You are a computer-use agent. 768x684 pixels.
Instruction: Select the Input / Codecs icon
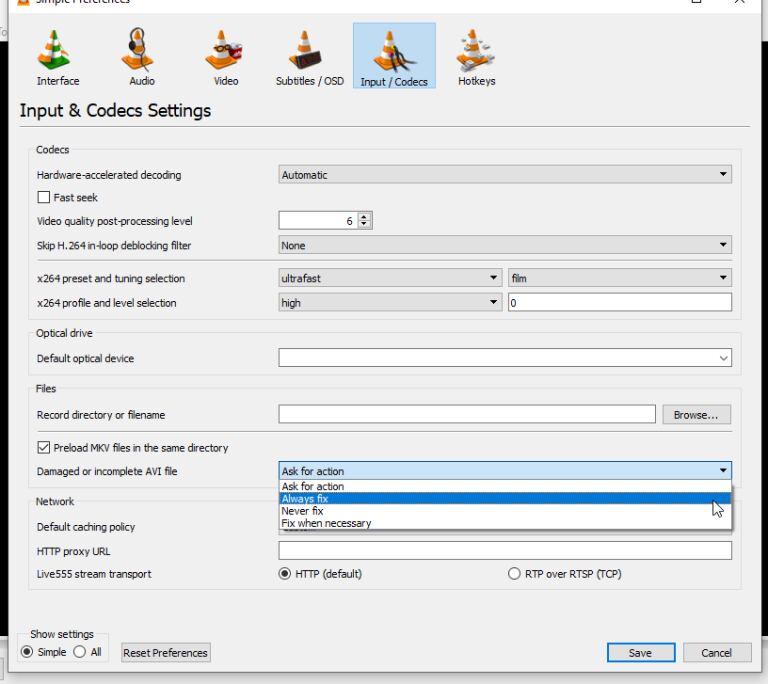pos(394,56)
